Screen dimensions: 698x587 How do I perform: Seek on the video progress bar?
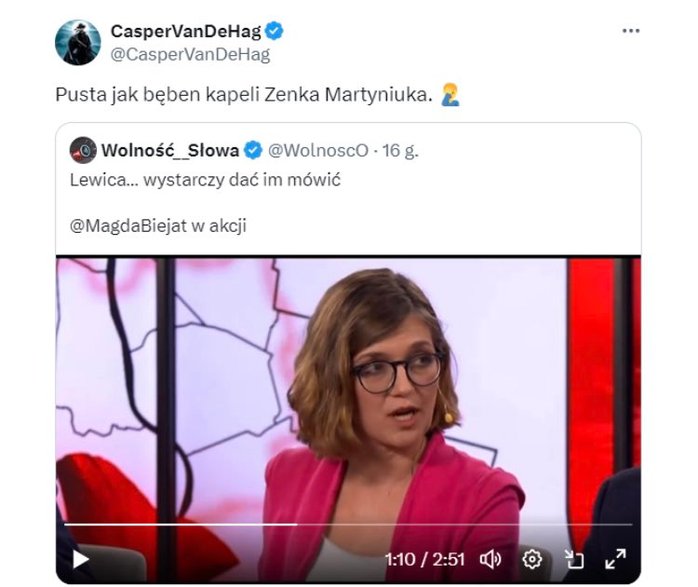(x=348, y=525)
